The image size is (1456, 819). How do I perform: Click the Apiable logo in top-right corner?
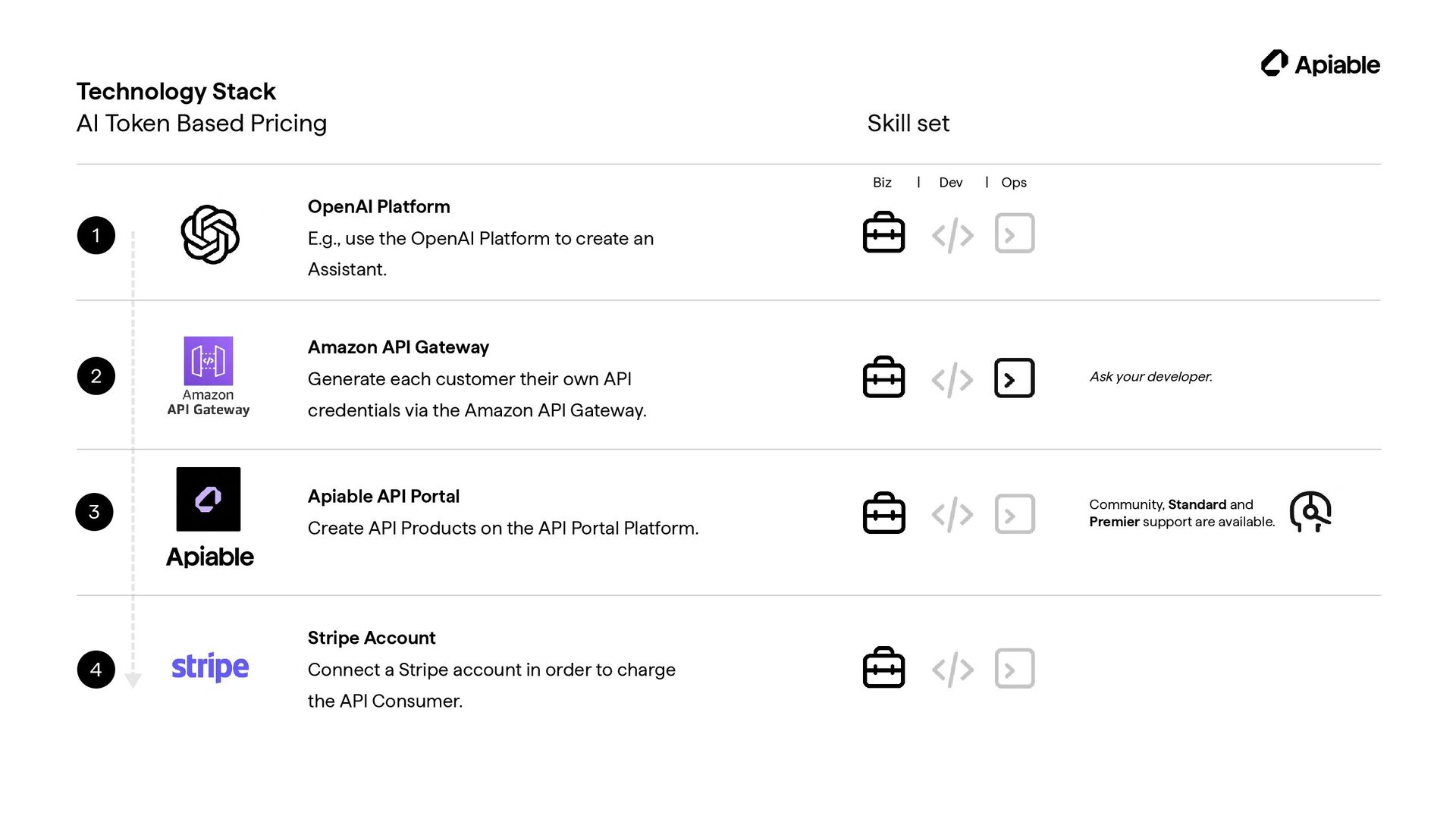(1320, 64)
